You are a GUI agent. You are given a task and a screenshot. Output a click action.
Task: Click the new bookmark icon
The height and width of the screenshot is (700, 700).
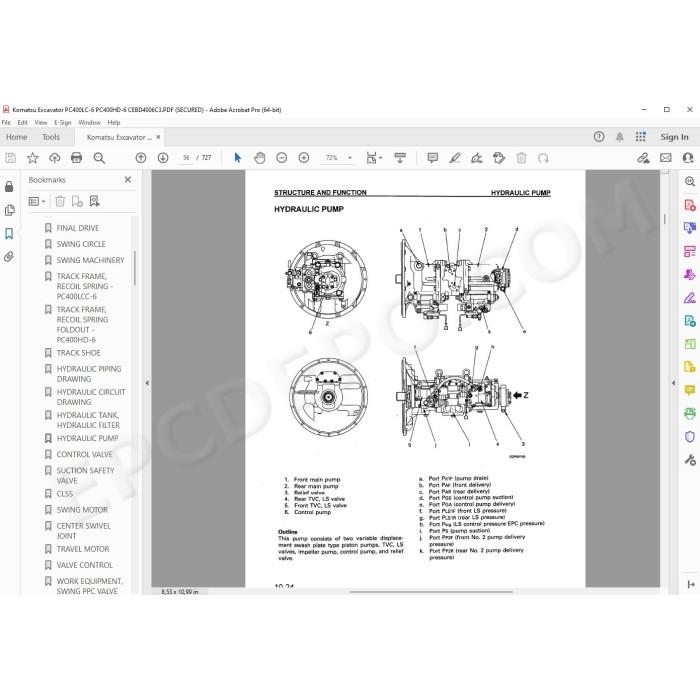[x=77, y=201]
